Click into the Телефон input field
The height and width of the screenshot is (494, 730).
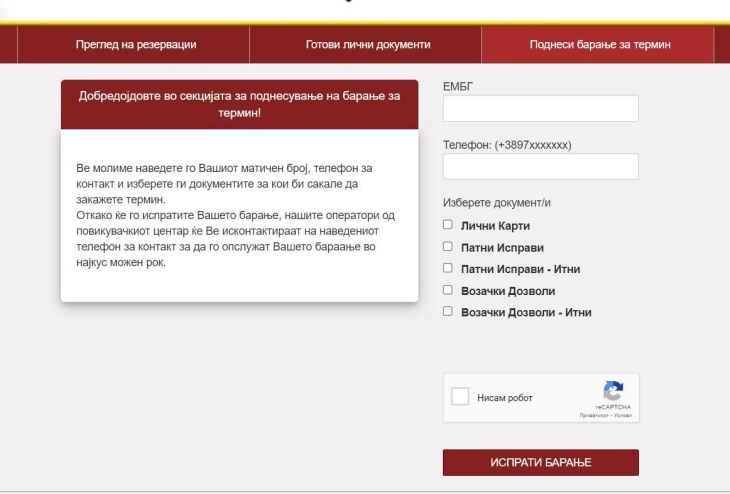point(540,166)
